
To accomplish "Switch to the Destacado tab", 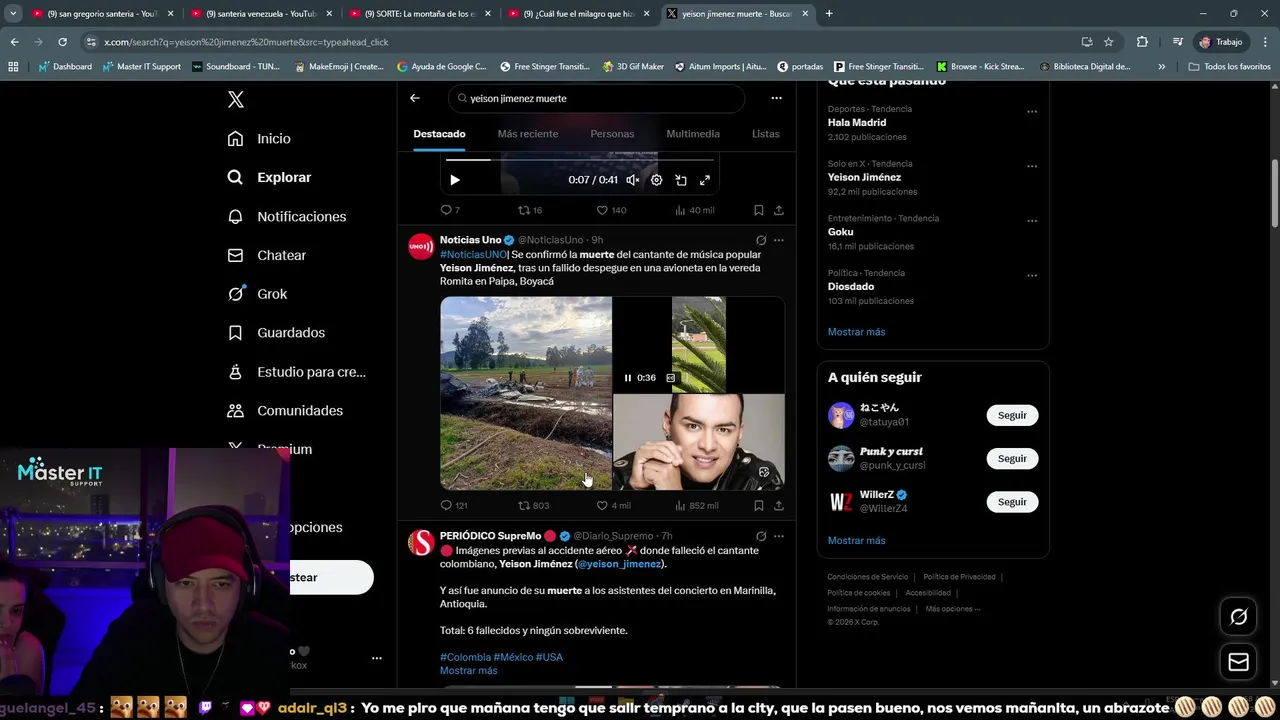I will [x=439, y=134].
